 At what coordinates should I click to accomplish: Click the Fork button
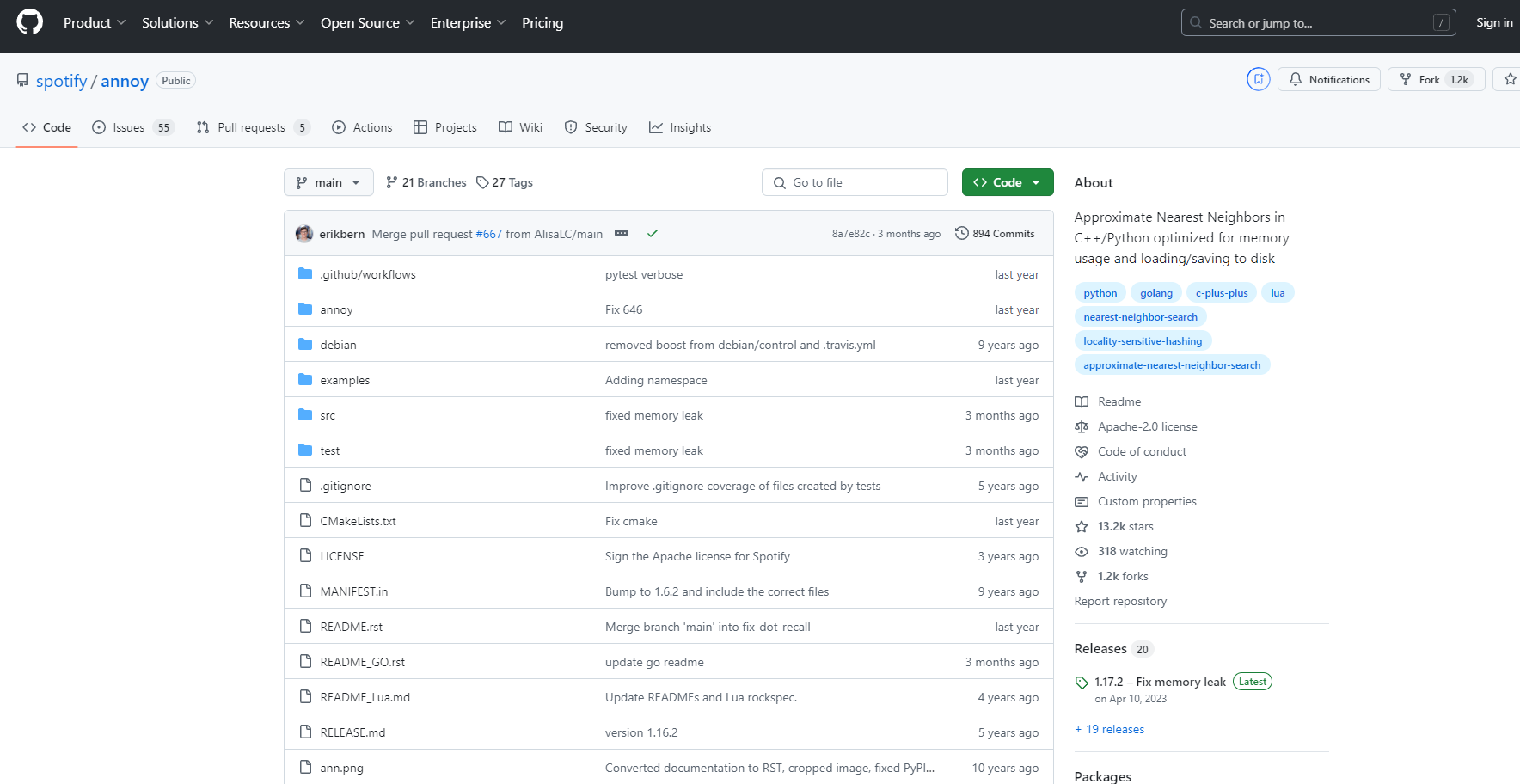point(1436,79)
